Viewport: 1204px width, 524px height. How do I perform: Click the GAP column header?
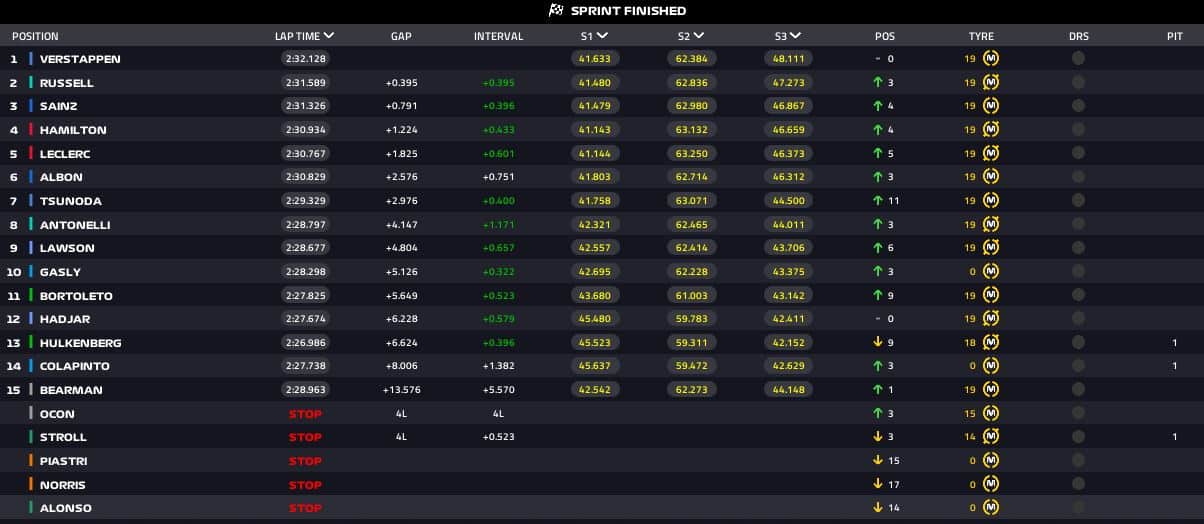click(x=401, y=36)
